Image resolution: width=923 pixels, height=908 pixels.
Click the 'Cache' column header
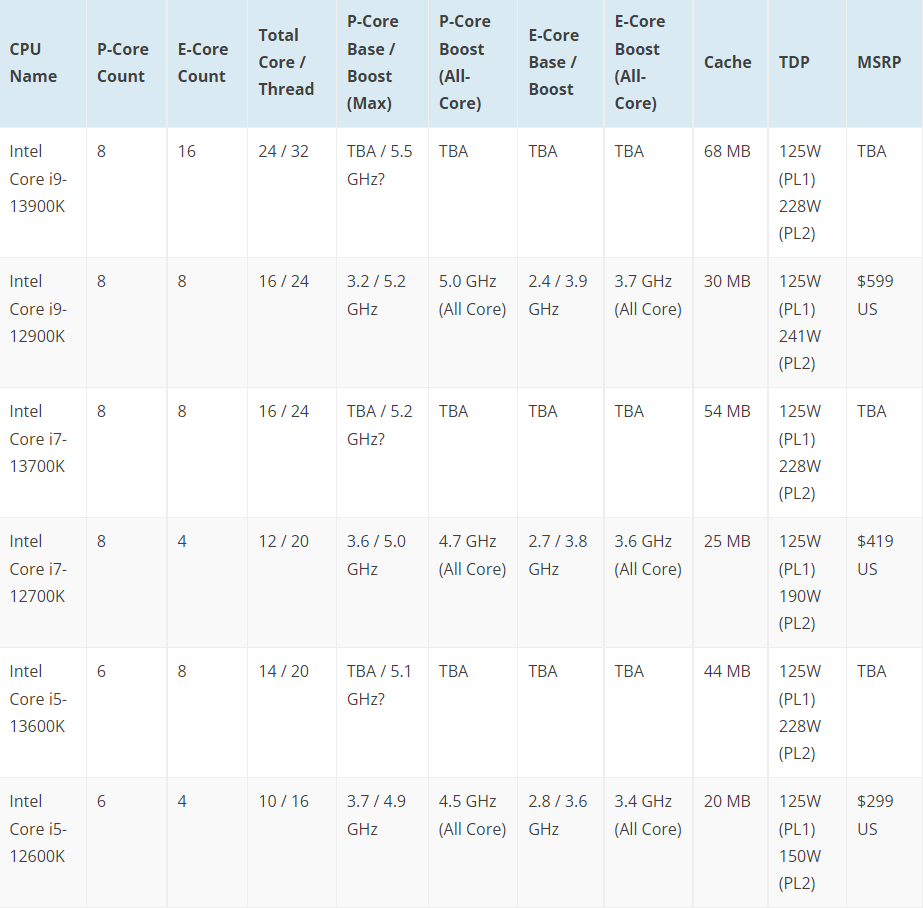click(x=728, y=62)
